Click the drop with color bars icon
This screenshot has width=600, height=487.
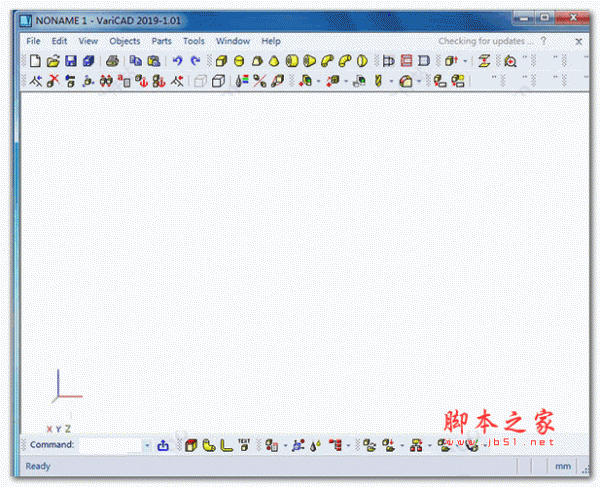[x=242, y=81]
